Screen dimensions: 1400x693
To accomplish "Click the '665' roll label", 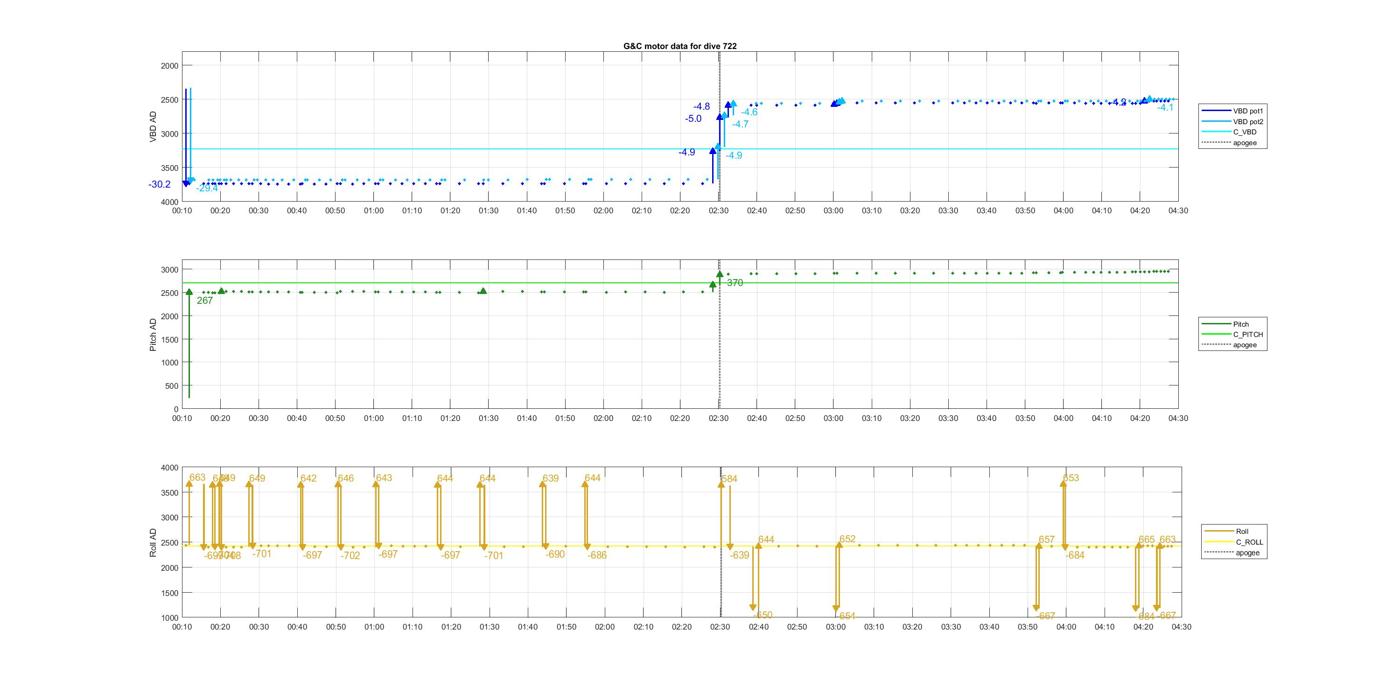I will [x=1147, y=540].
